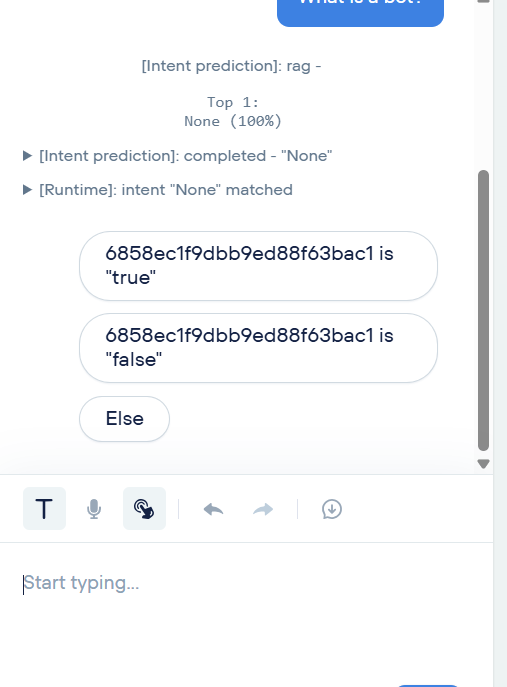Click the scroll down arrow below the scrollbar
Image resolution: width=507 pixels, height=687 pixels.
pyautogui.click(x=483, y=464)
